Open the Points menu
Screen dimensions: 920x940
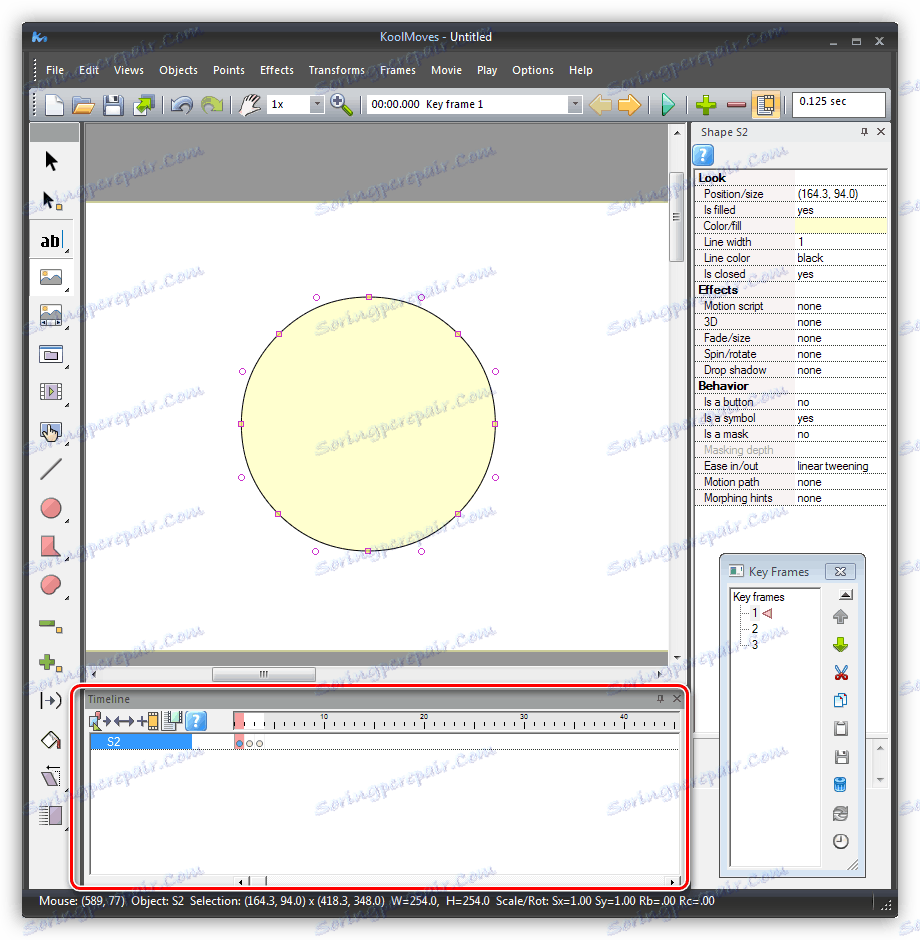click(228, 70)
